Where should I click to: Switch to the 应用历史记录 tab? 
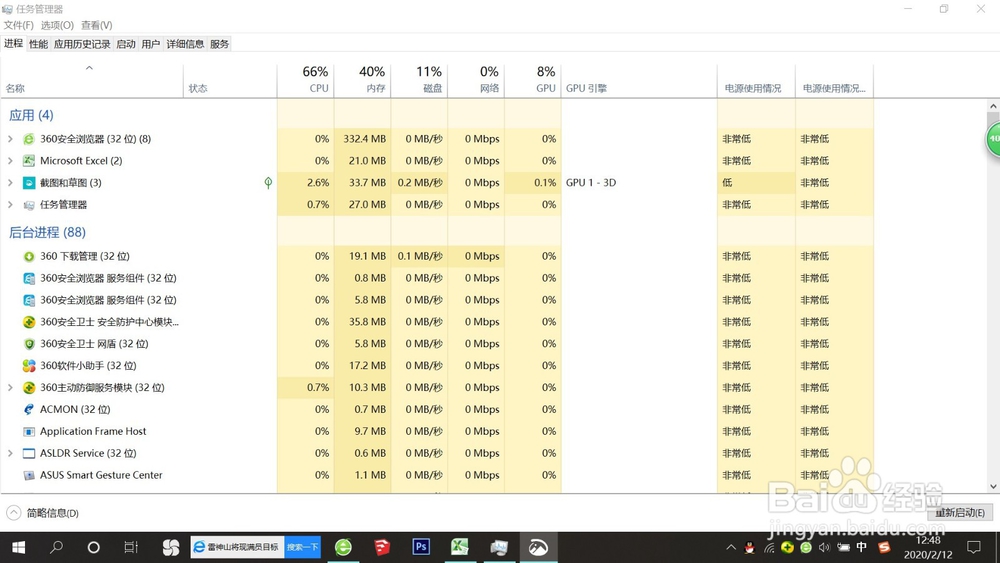pyautogui.click(x=82, y=44)
